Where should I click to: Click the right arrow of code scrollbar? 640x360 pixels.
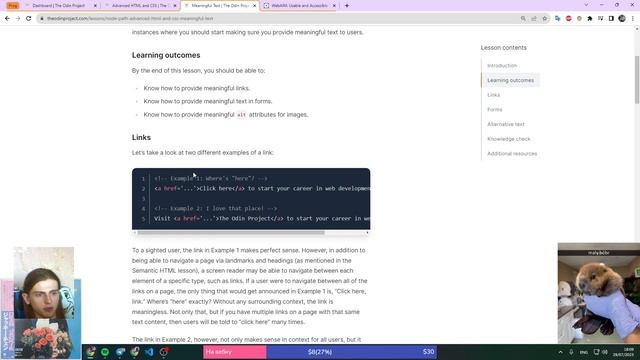tap(367, 233)
